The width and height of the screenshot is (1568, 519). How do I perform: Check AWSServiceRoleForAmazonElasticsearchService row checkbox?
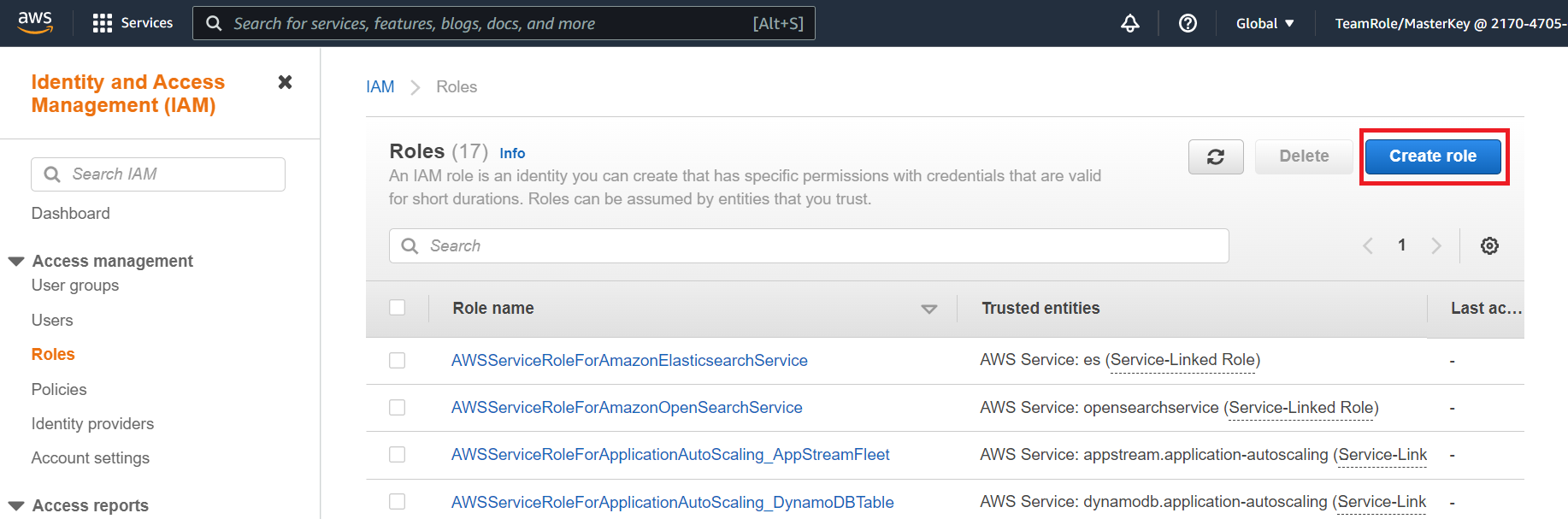click(398, 361)
